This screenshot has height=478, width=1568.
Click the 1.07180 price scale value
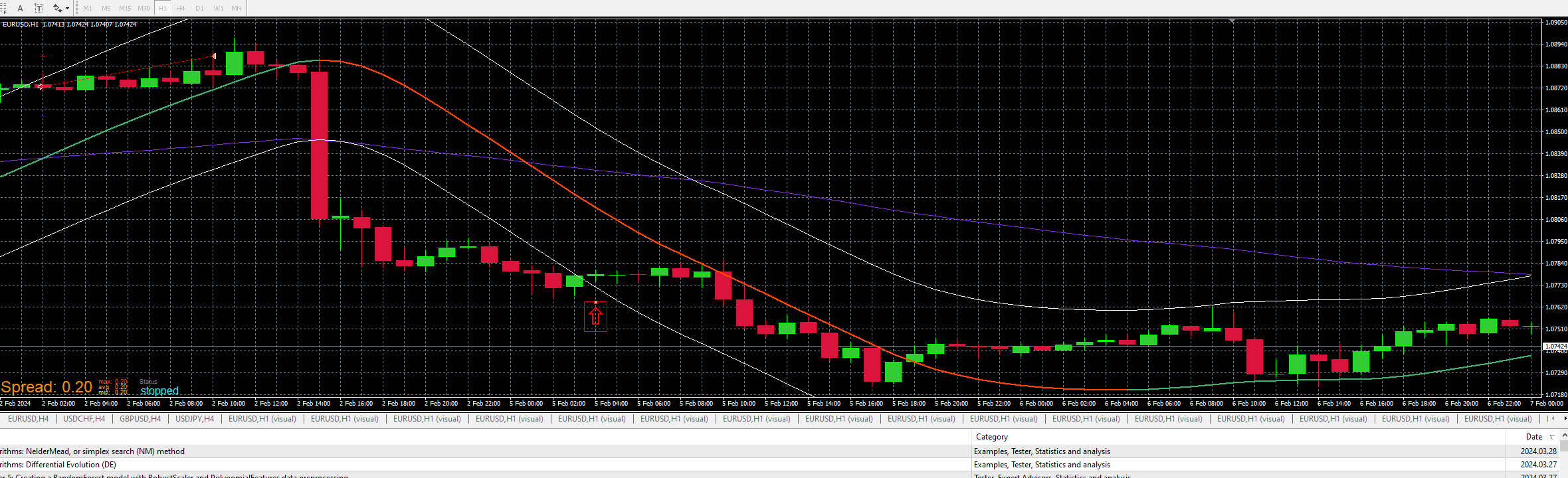1556,395
